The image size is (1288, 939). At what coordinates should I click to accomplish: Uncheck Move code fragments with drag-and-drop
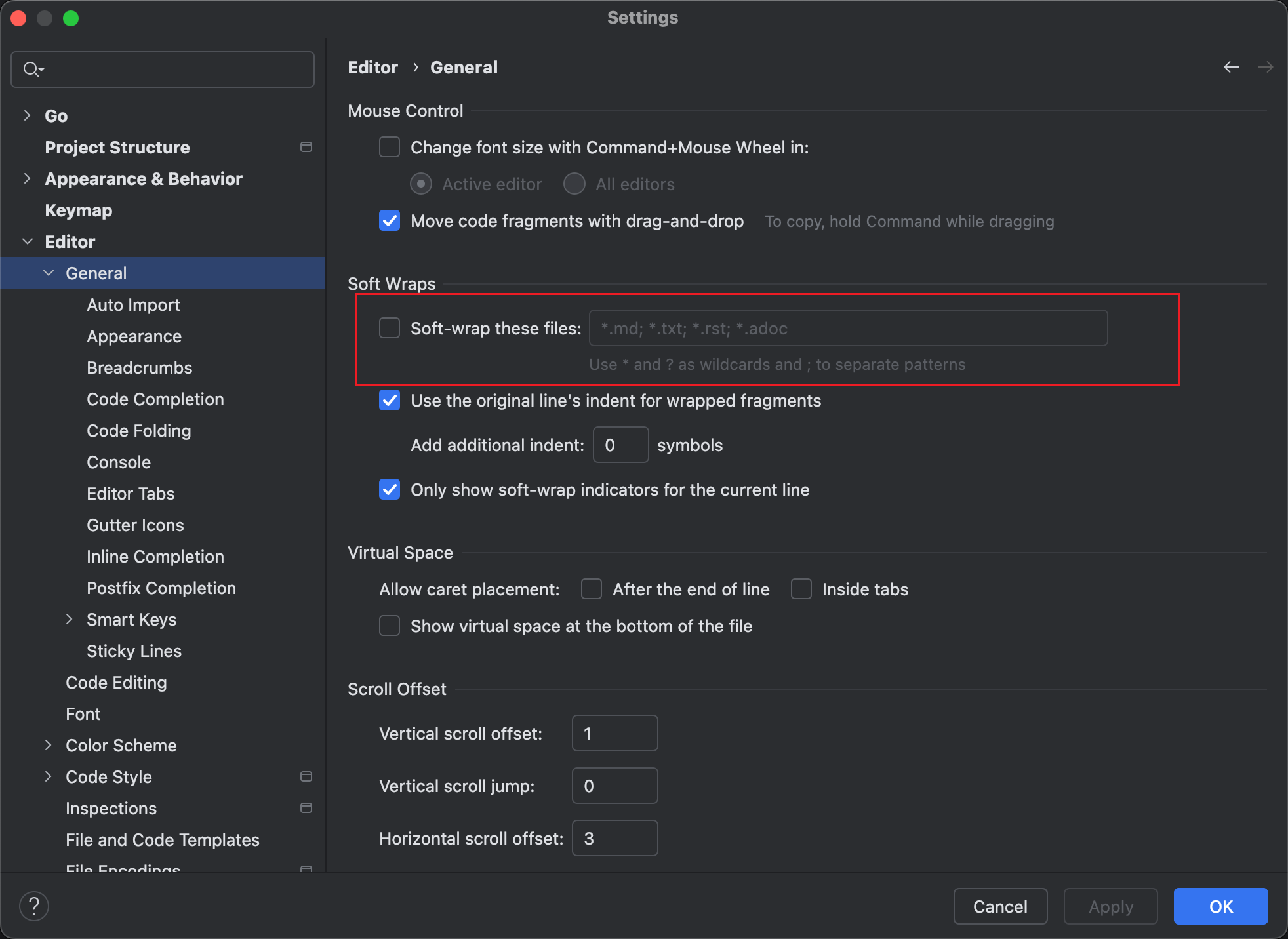(x=390, y=221)
